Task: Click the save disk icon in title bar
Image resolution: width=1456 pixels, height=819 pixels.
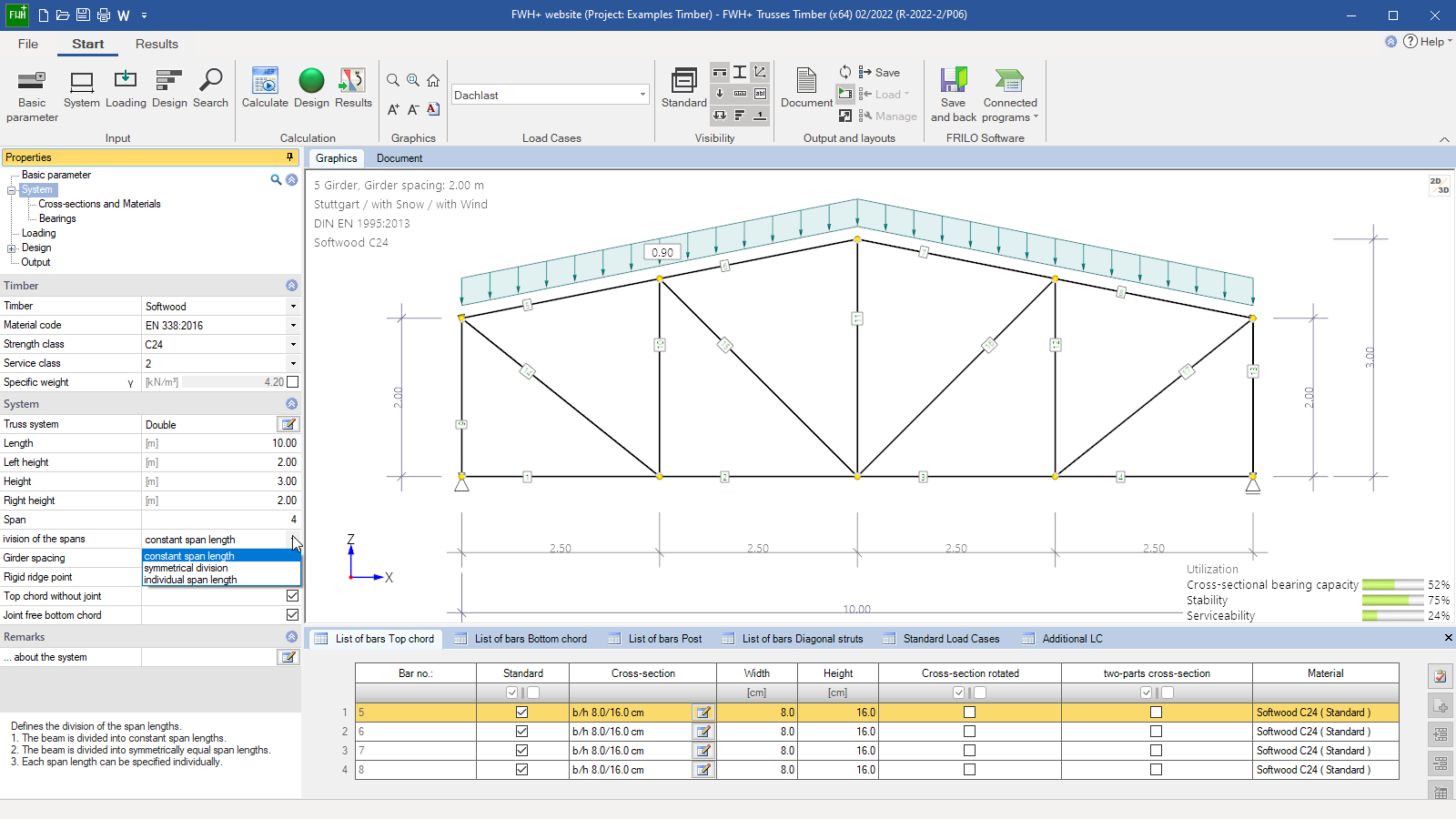Action: point(83,15)
